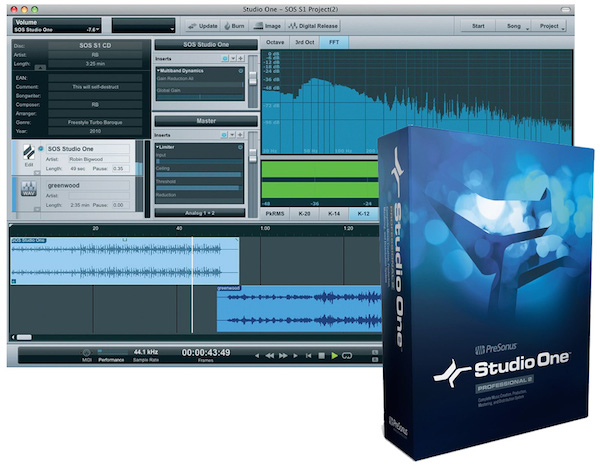Screen dimensions: 600x467
Task: Expand SOS Studio One track details arrow
Action: tap(37, 173)
